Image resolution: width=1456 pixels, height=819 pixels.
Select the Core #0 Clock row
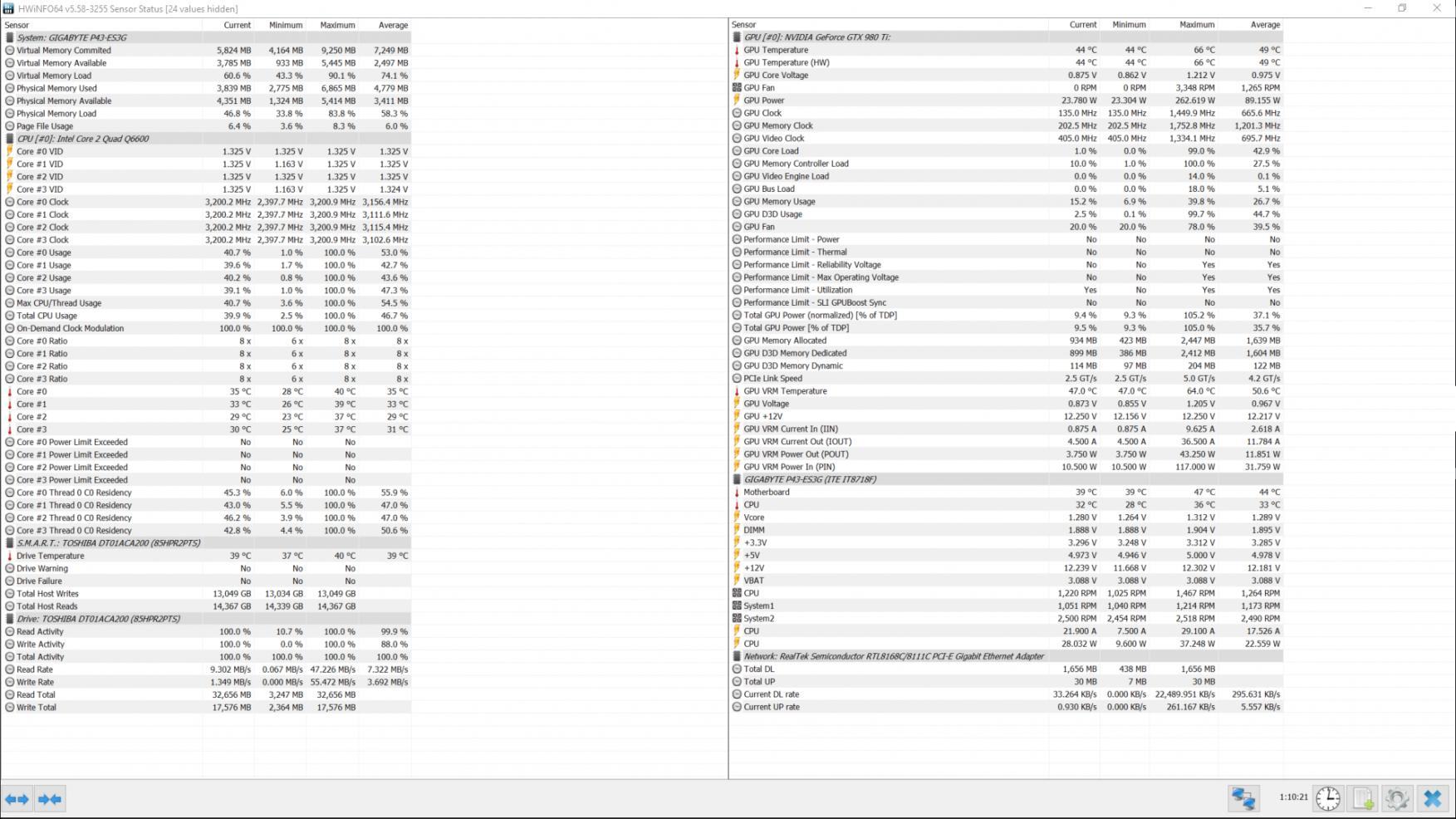coord(206,202)
